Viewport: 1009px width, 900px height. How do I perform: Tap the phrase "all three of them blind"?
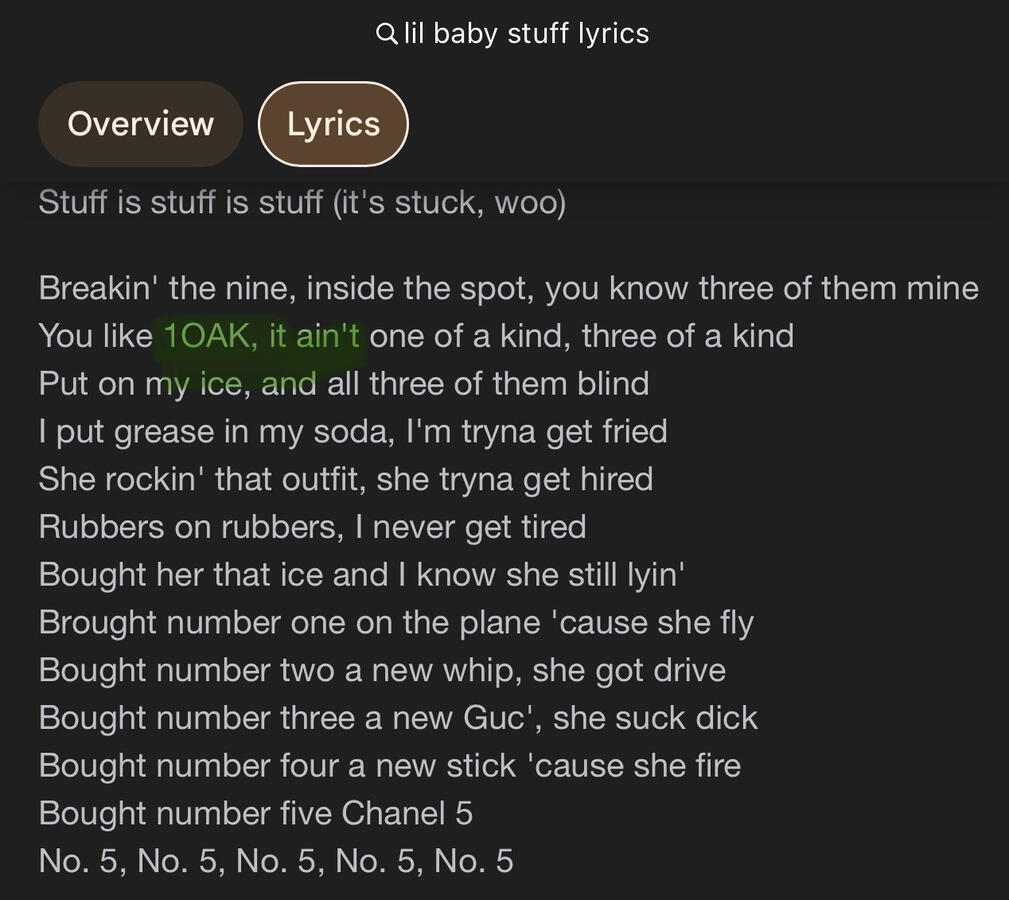488,384
